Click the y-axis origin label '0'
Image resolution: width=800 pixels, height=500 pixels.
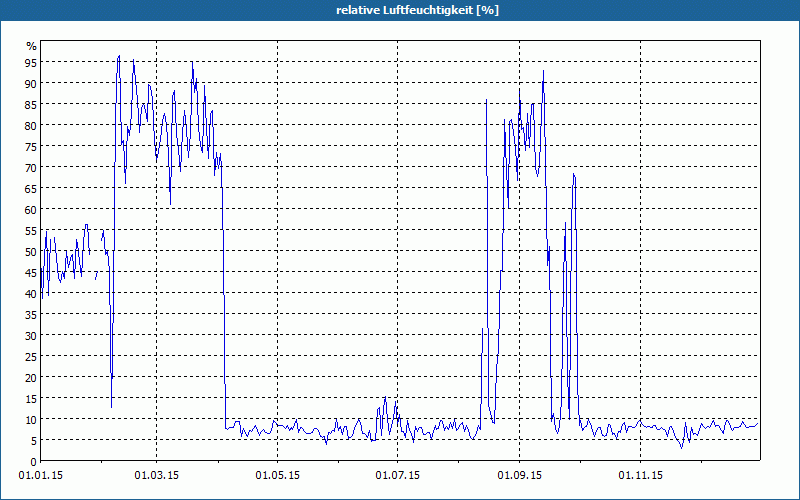(x=34, y=462)
